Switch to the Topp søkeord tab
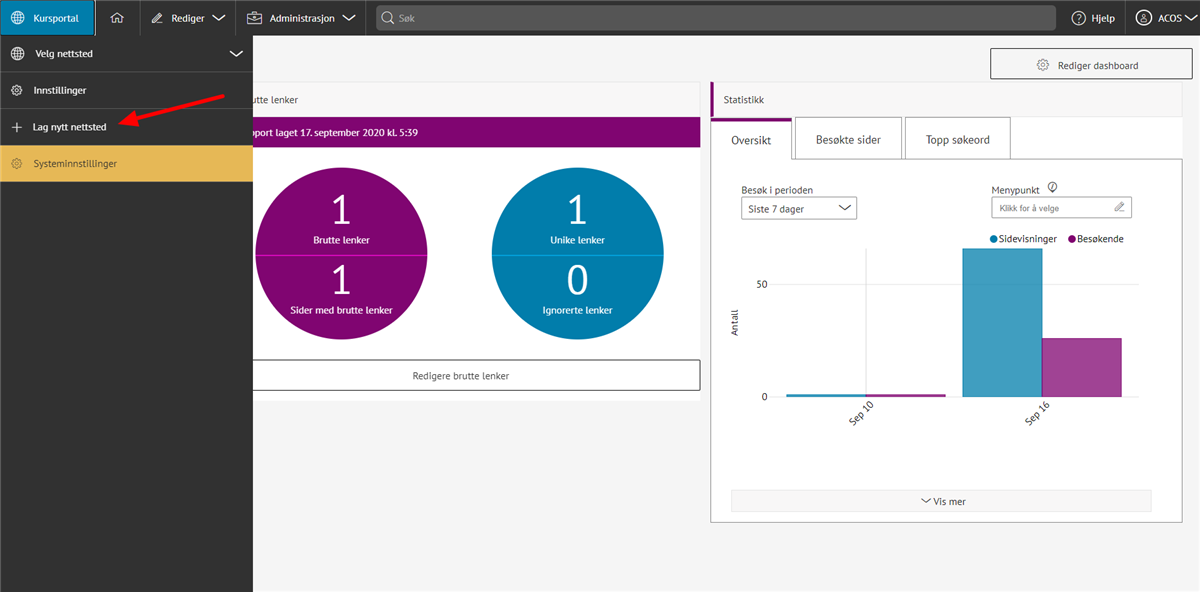Screen dimensions: 1200x592 tap(957, 139)
